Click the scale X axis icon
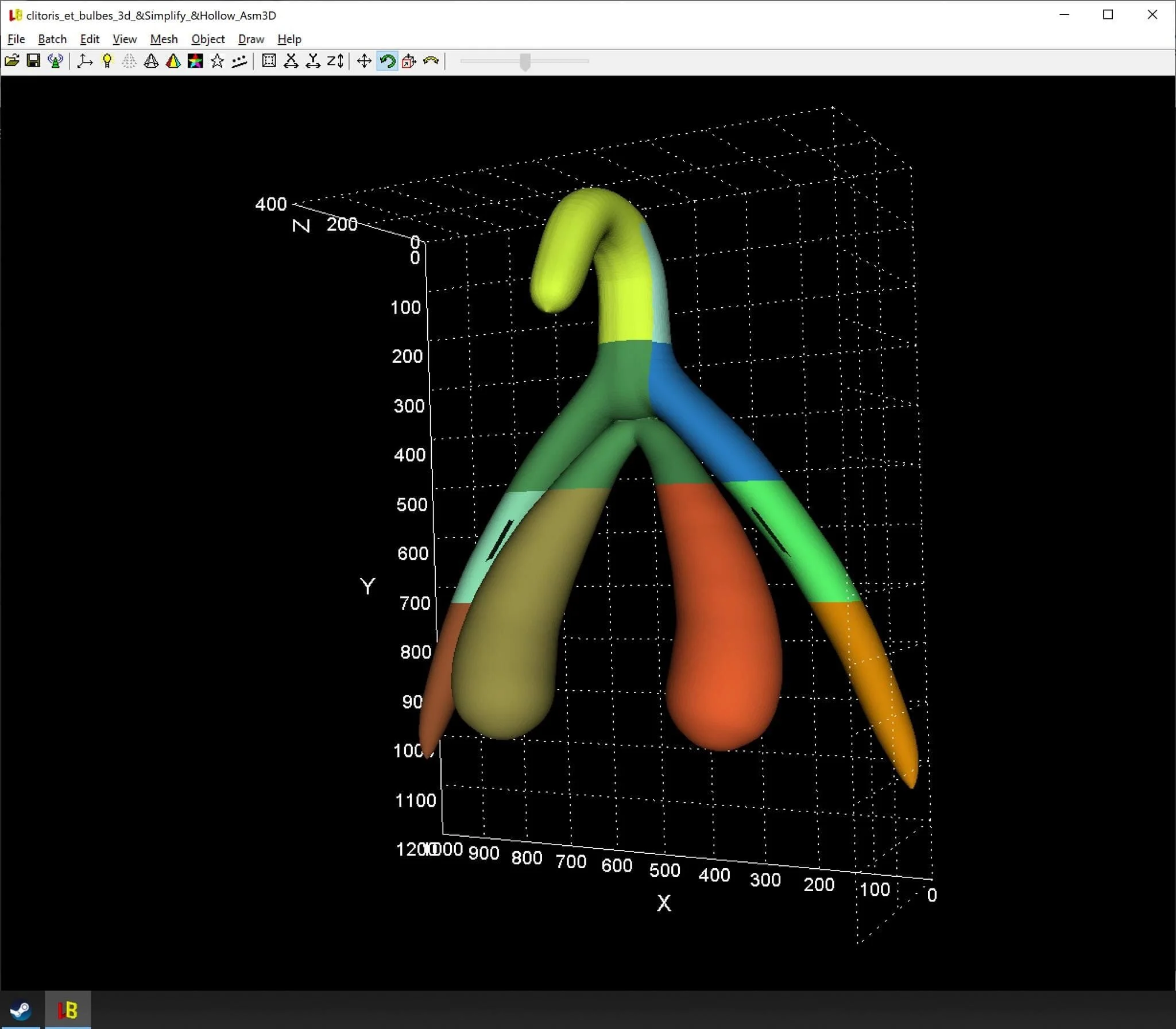 291,61
